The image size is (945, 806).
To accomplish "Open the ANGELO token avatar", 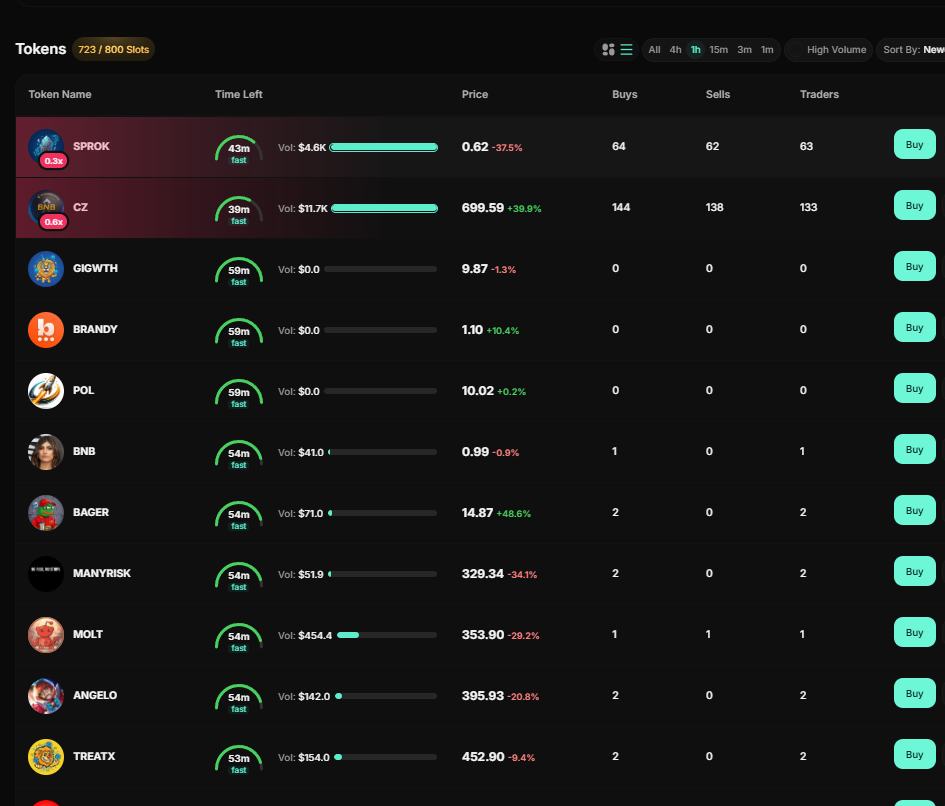I will pyautogui.click(x=46, y=695).
